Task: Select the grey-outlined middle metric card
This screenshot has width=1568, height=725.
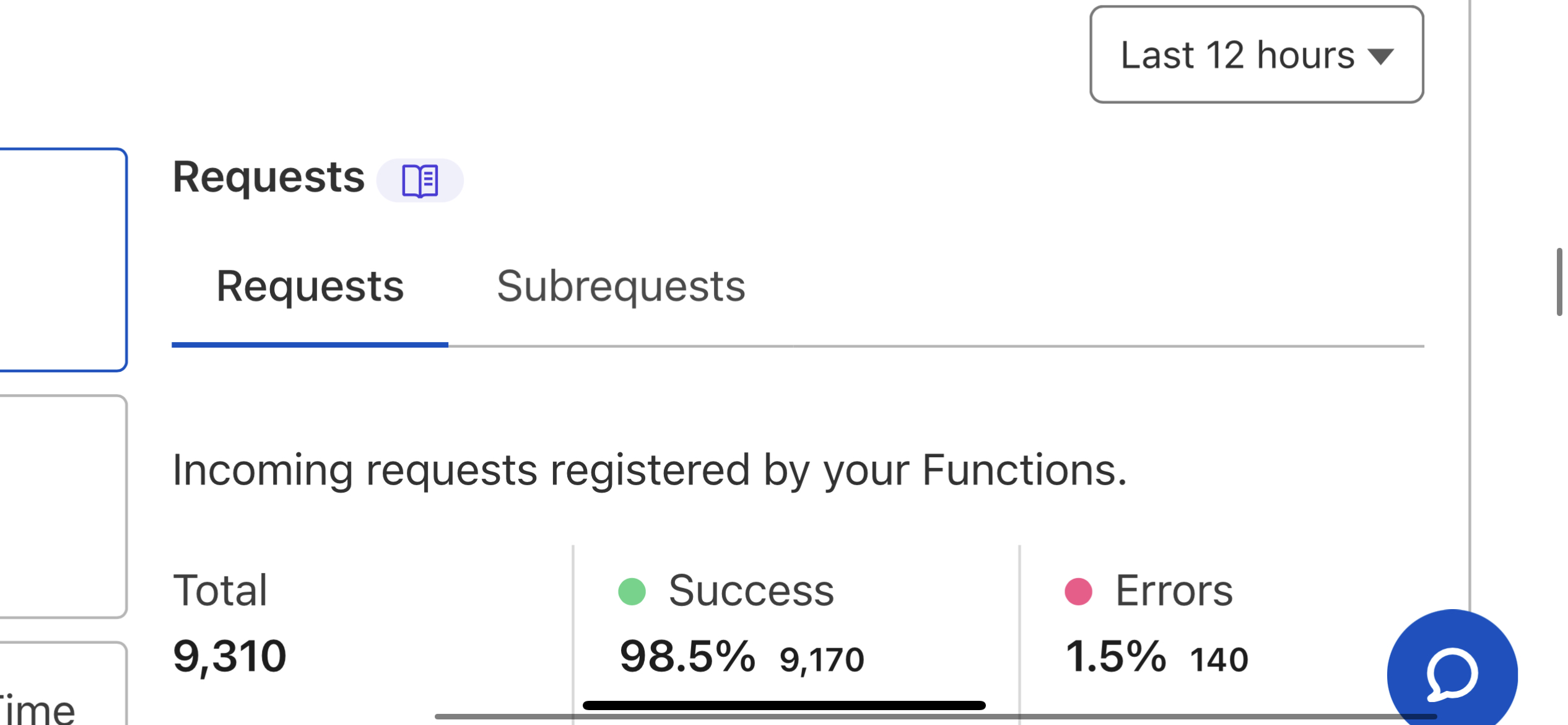Action: click(x=62, y=506)
